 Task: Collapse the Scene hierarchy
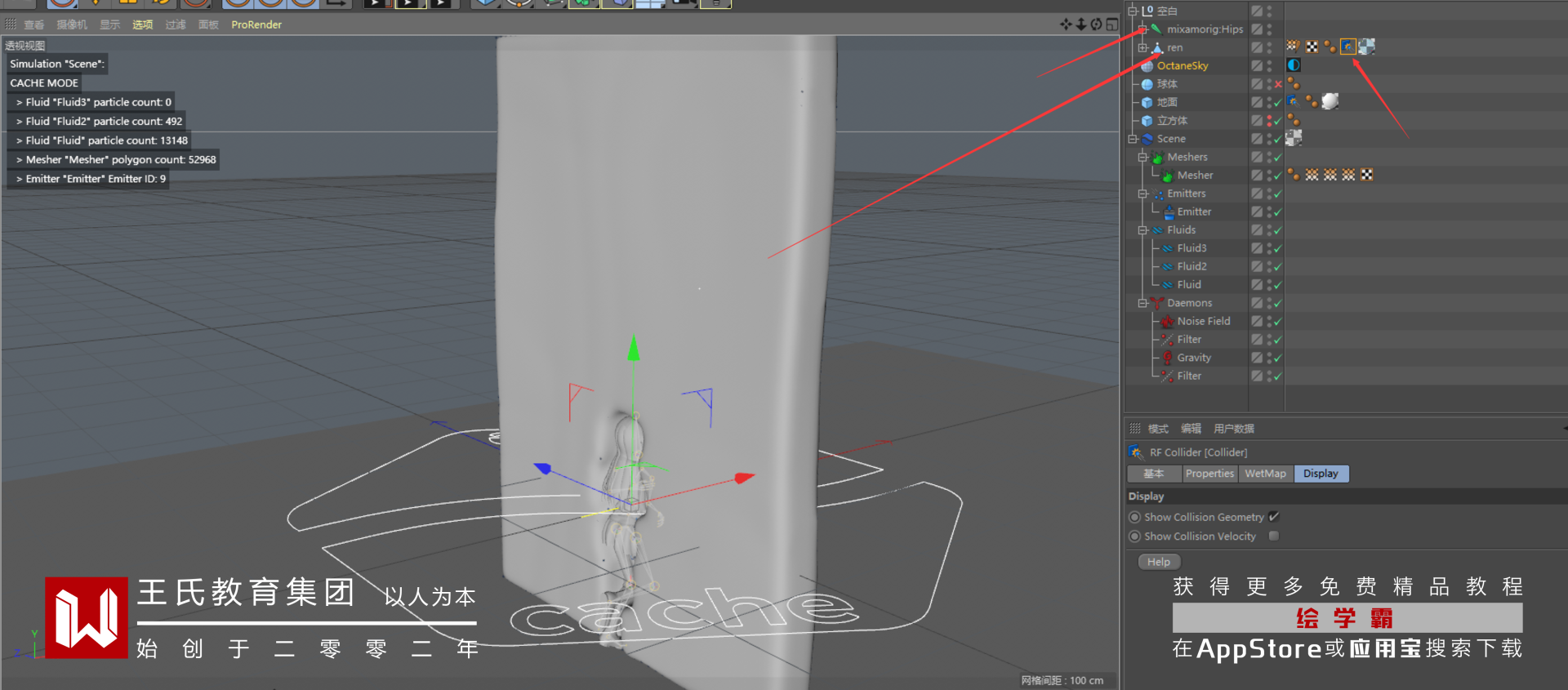1133,139
